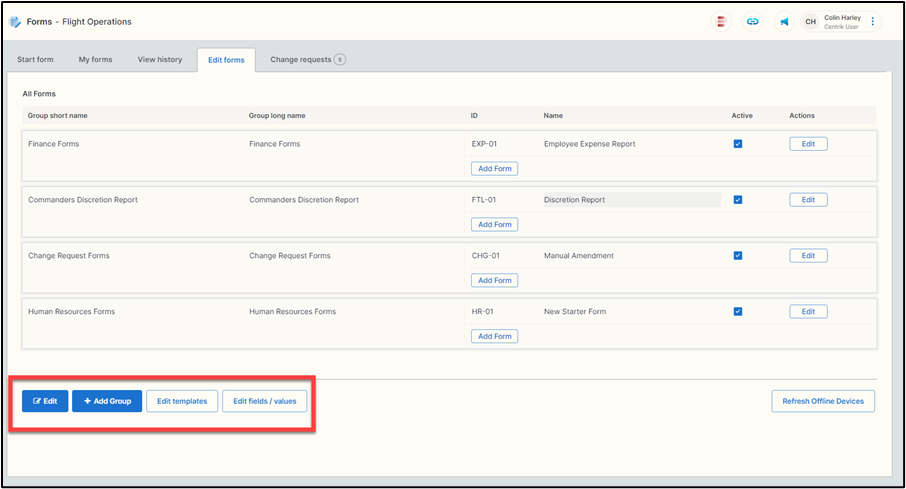Toggle Active checkbox for Manual Amendment
The image size is (906, 489).
pos(738,256)
